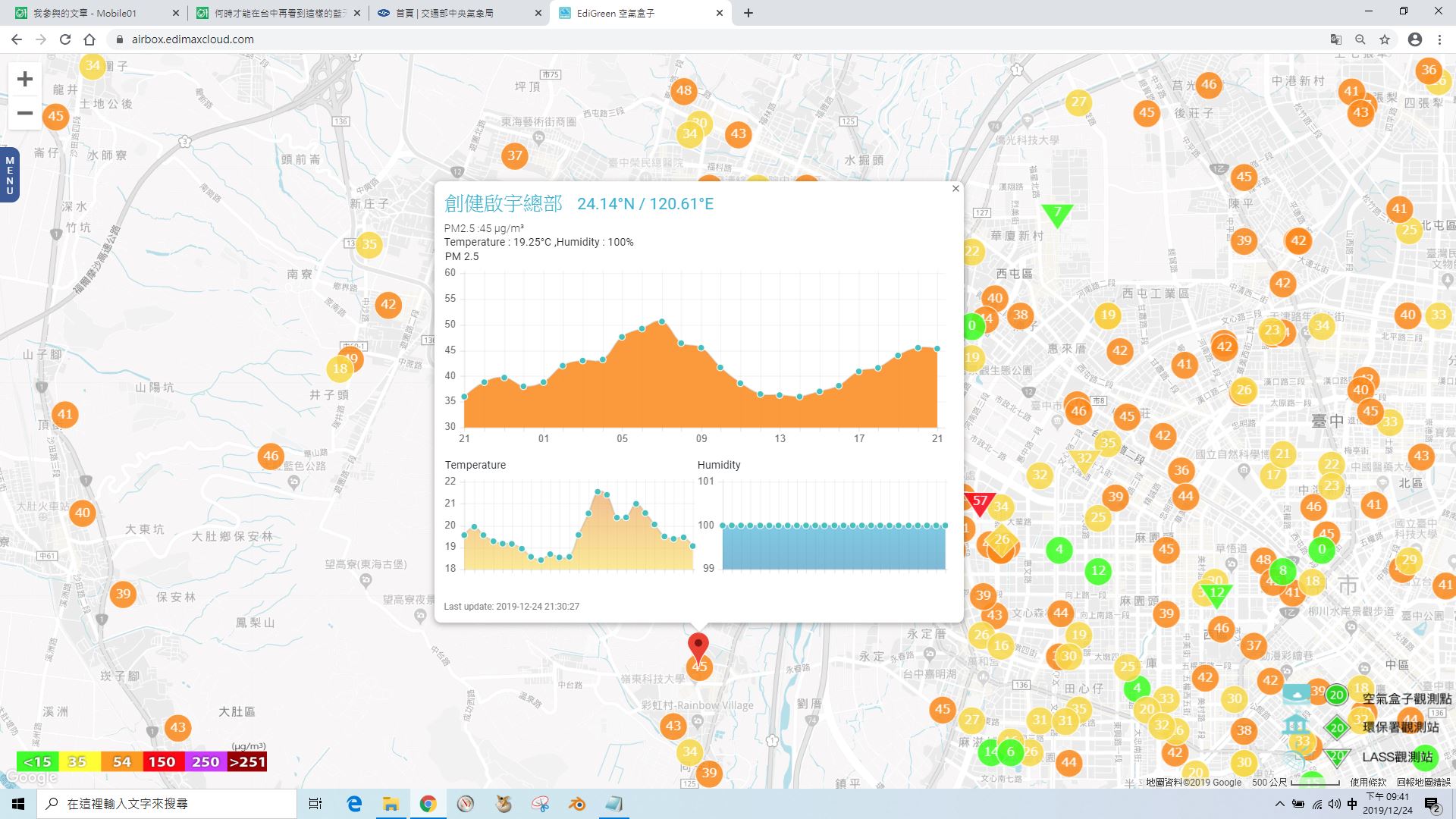Image resolution: width=1456 pixels, height=819 pixels.
Task: Select the 42 marker near 南寮
Action: click(x=388, y=304)
